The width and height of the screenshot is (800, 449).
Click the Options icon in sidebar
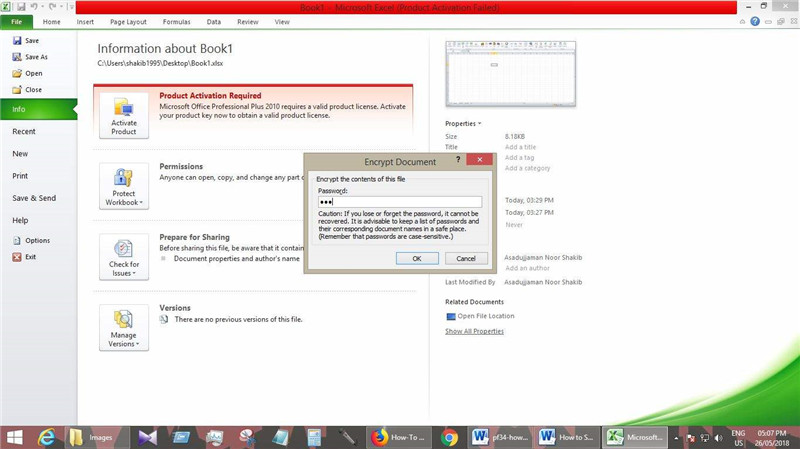point(16,241)
